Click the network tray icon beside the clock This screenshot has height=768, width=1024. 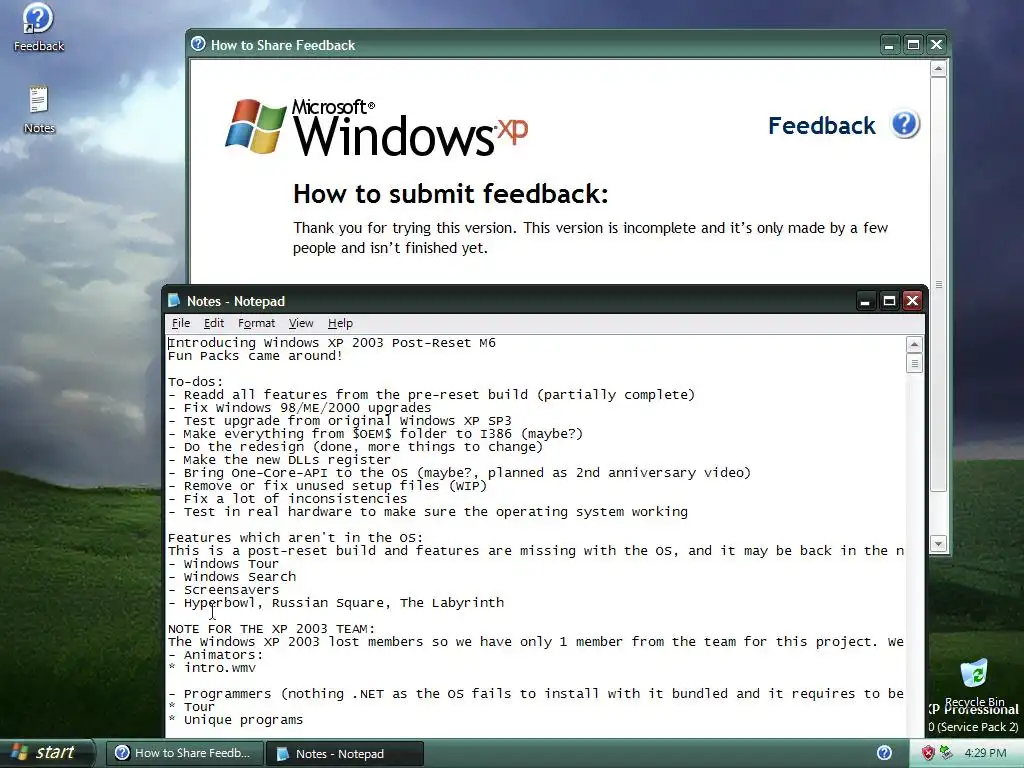944,753
